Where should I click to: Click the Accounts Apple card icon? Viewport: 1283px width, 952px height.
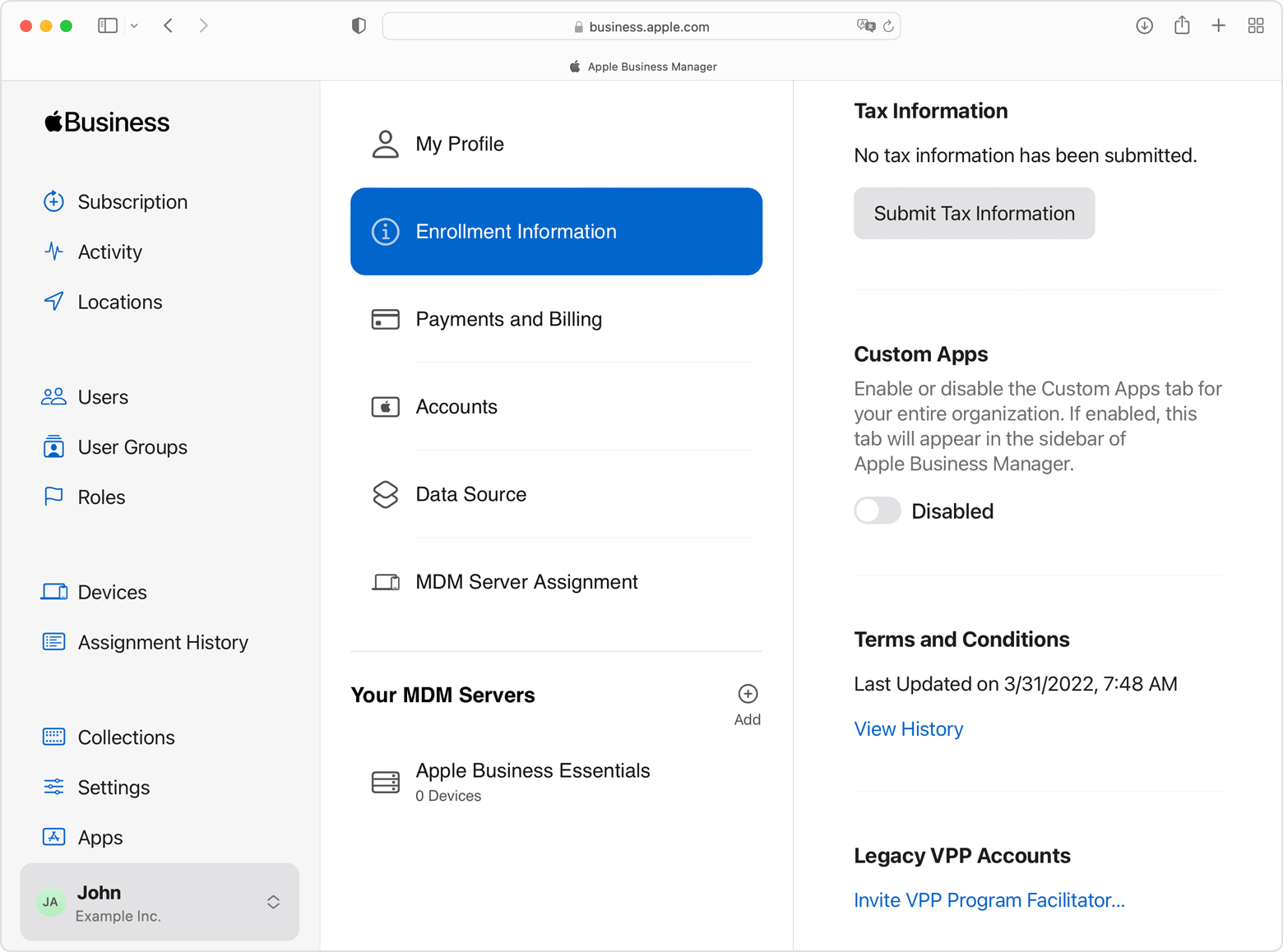pos(385,407)
